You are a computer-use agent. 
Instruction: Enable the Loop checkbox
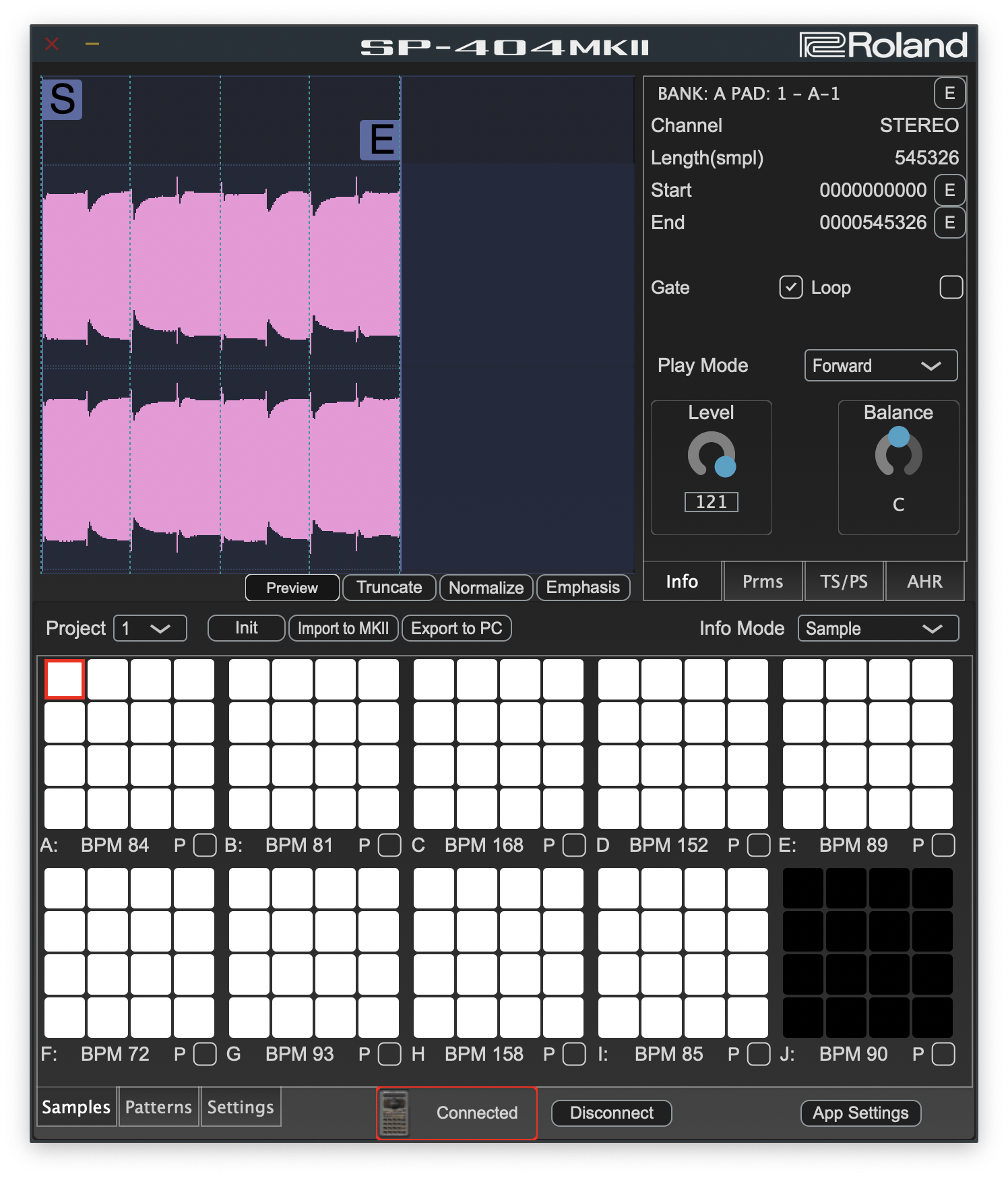[x=951, y=287]
